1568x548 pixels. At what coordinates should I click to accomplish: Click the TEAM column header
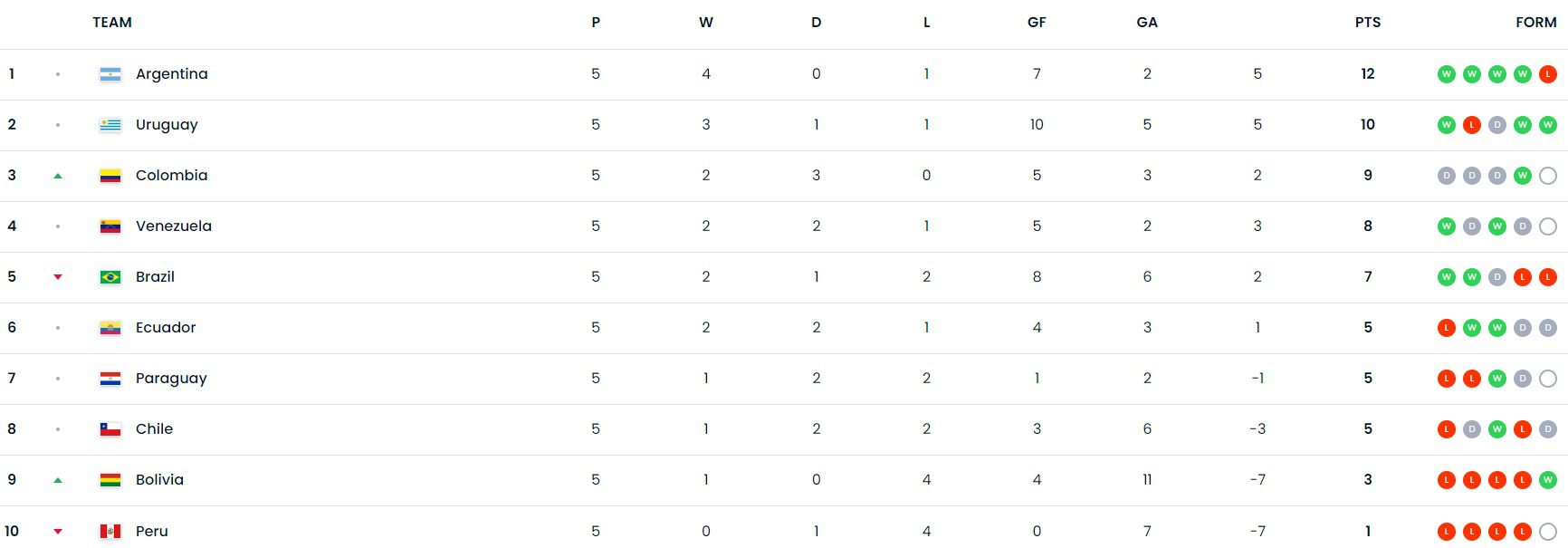point(112,23)
